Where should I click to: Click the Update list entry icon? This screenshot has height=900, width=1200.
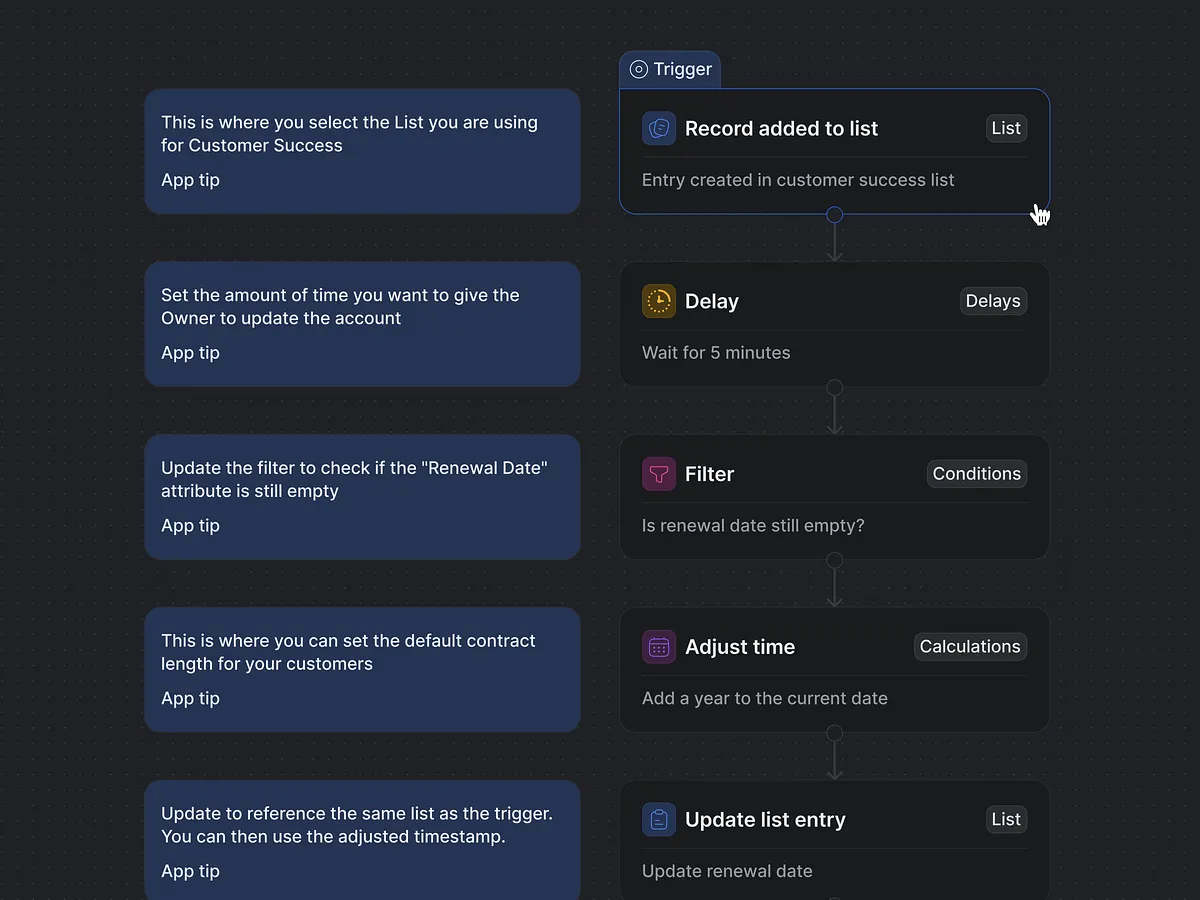(658, 819)
